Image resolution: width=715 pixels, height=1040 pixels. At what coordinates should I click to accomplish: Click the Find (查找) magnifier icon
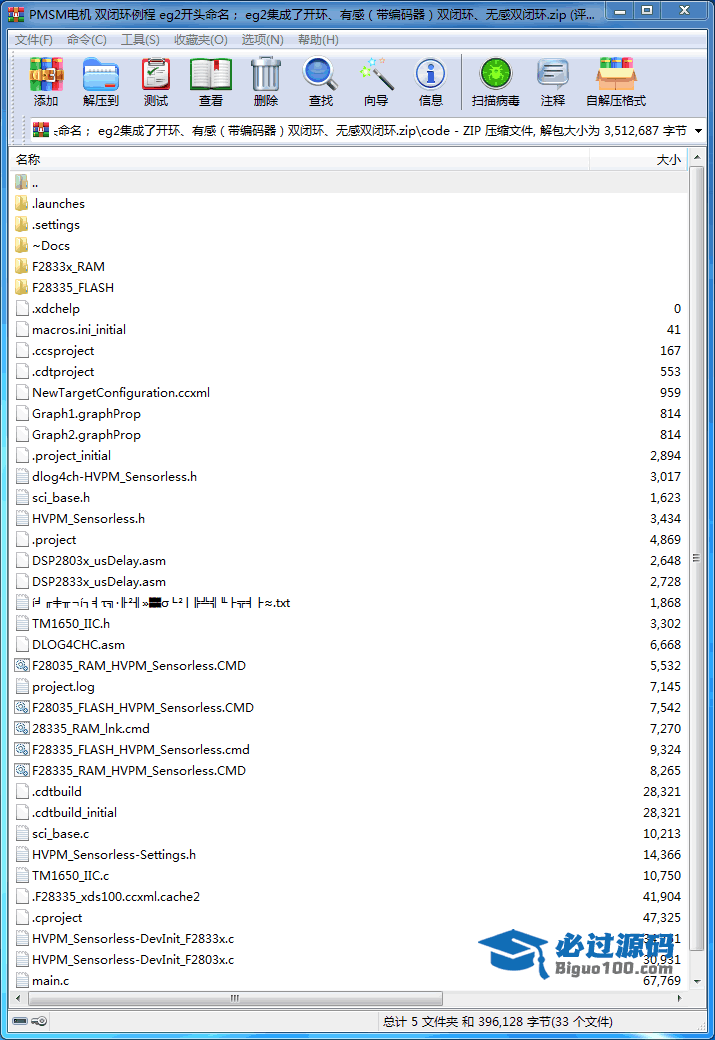(320, 74)
